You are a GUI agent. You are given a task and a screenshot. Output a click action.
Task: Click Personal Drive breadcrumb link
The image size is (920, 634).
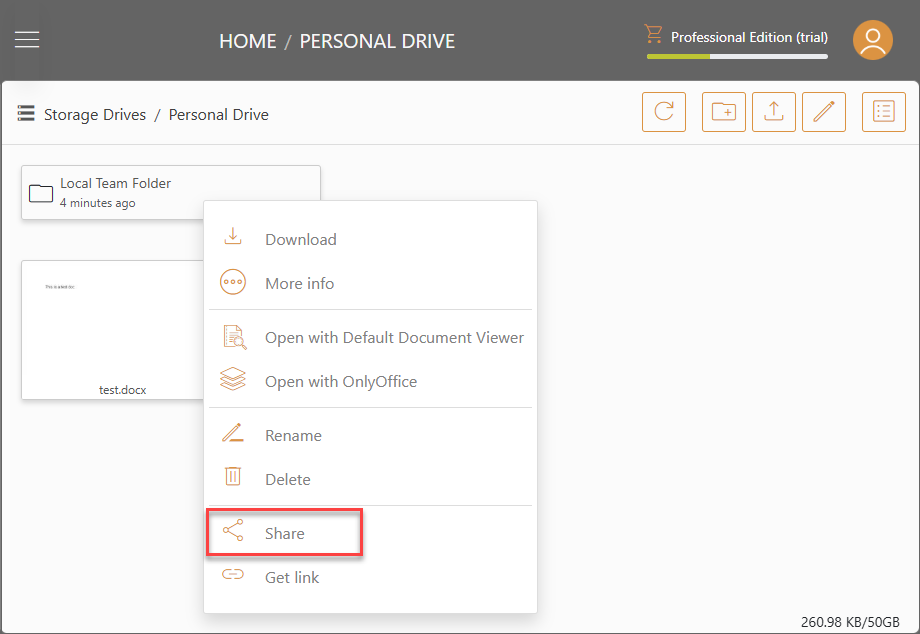pyautogui.click(x=219, y=114)
